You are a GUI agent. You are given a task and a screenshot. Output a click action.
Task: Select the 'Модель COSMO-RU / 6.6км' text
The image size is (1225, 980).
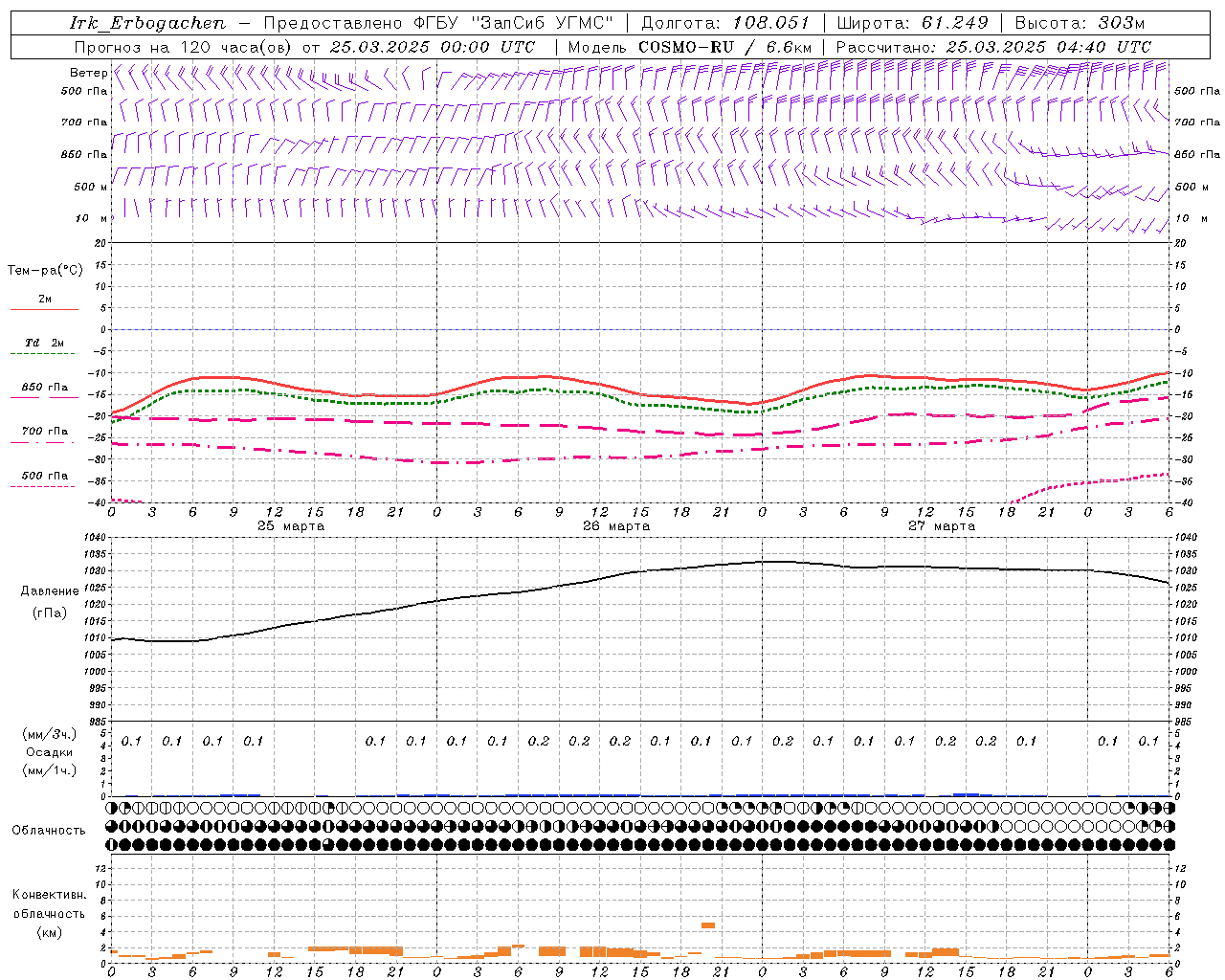point(690,47)
